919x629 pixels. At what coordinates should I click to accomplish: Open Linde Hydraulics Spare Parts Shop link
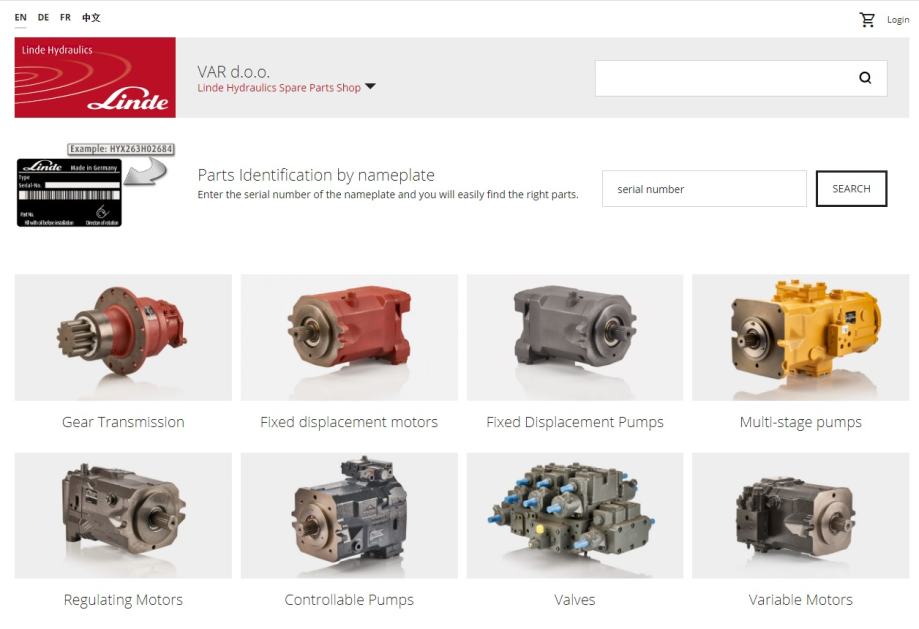(x=279, y=87)
